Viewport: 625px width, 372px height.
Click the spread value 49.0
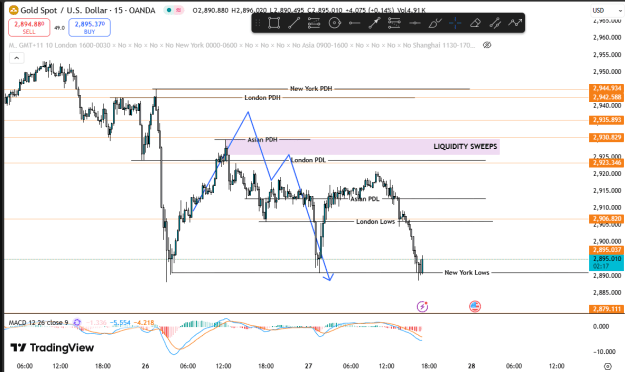59,28
